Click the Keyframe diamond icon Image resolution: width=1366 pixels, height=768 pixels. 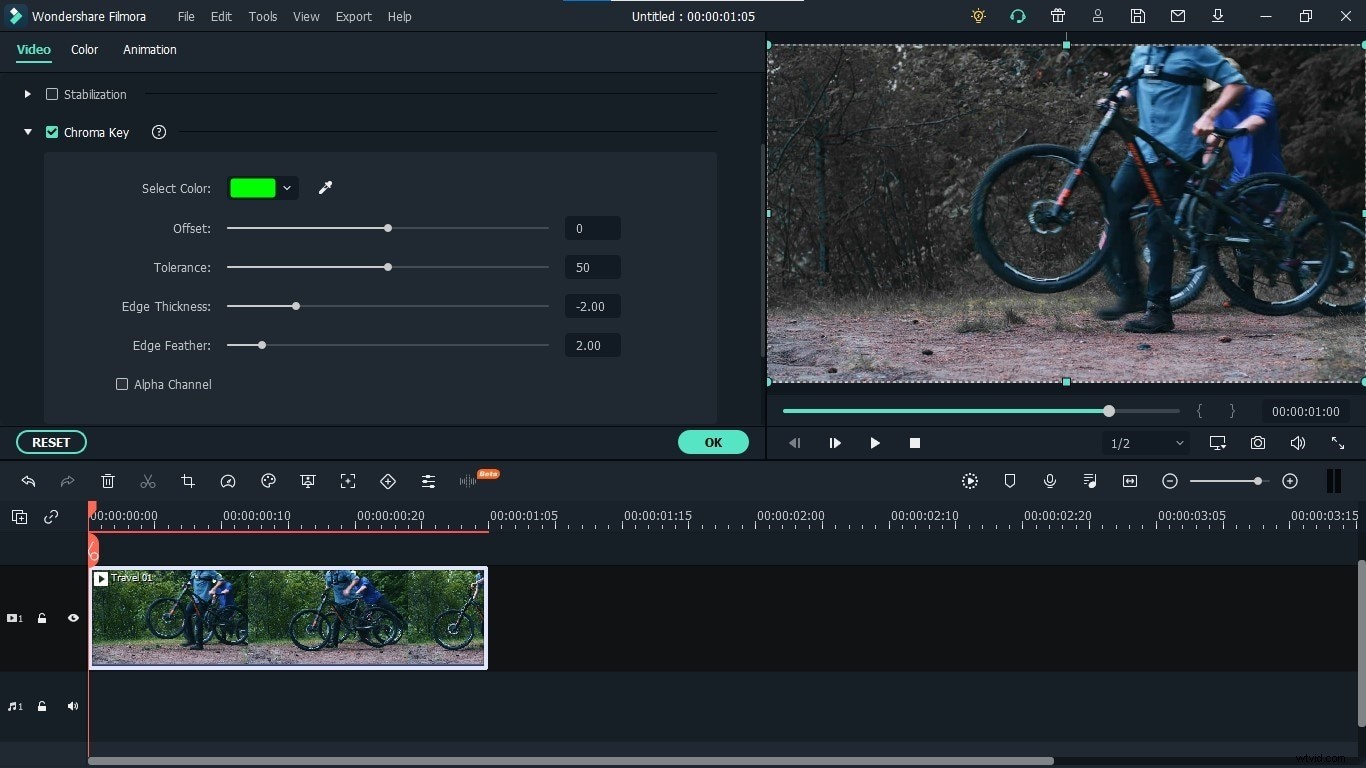point(388,481)
